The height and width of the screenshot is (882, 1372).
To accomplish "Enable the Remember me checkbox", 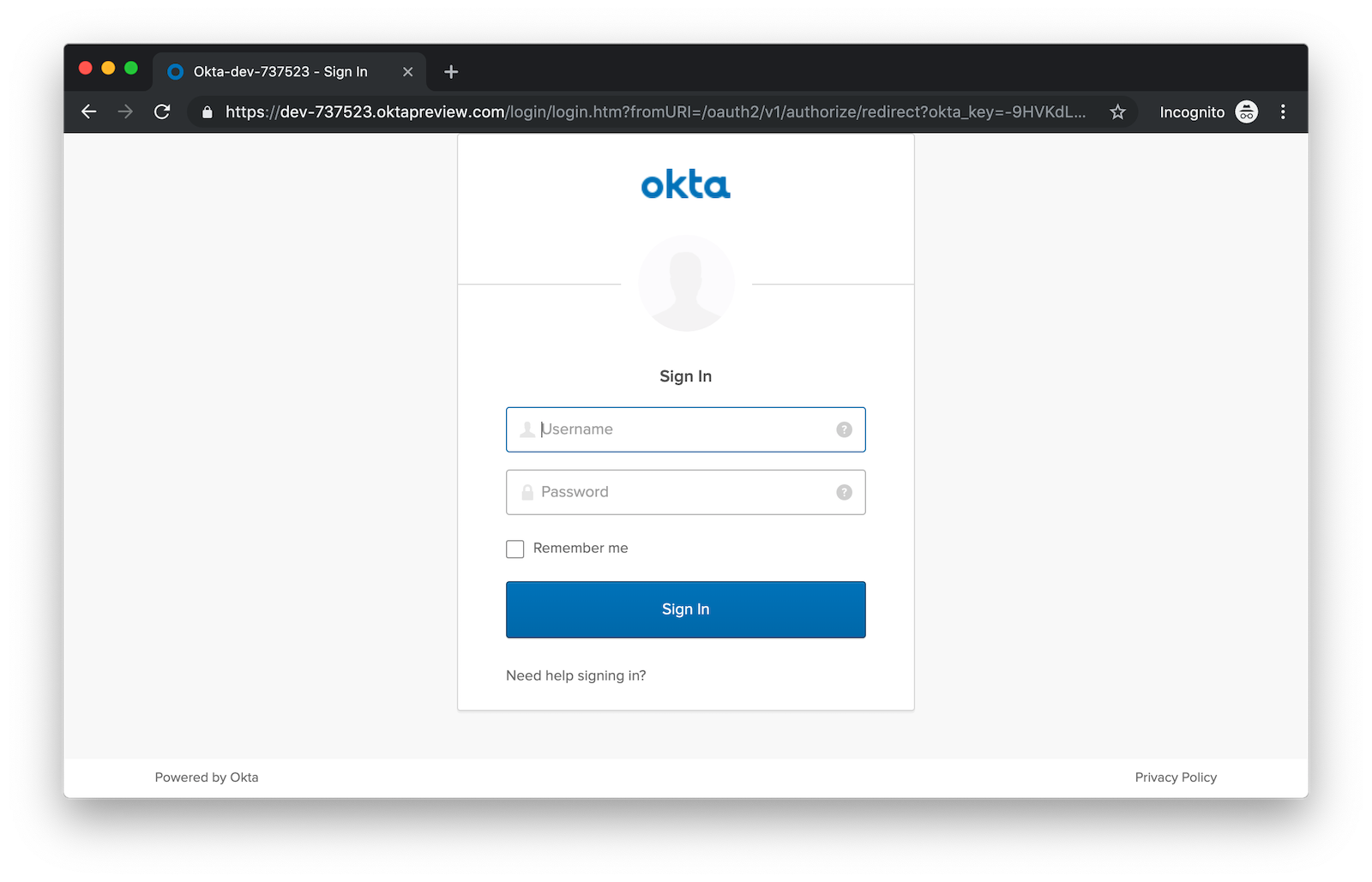I will coord(515,549).
